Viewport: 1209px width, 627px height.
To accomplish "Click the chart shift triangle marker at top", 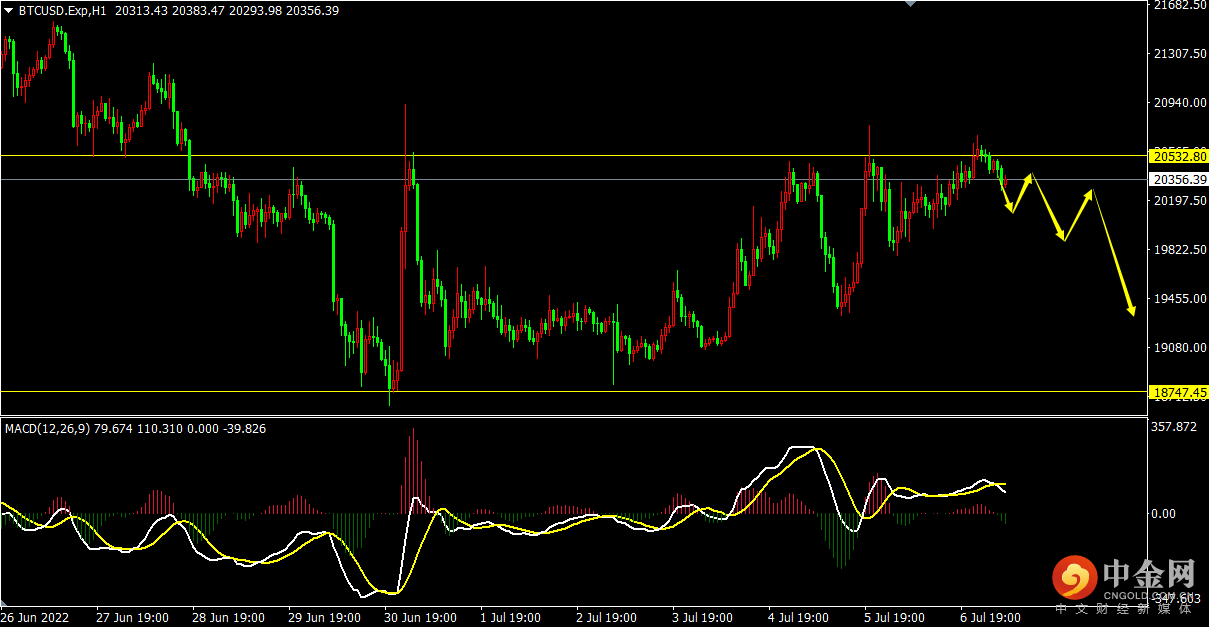I will (x=909, y=4).
